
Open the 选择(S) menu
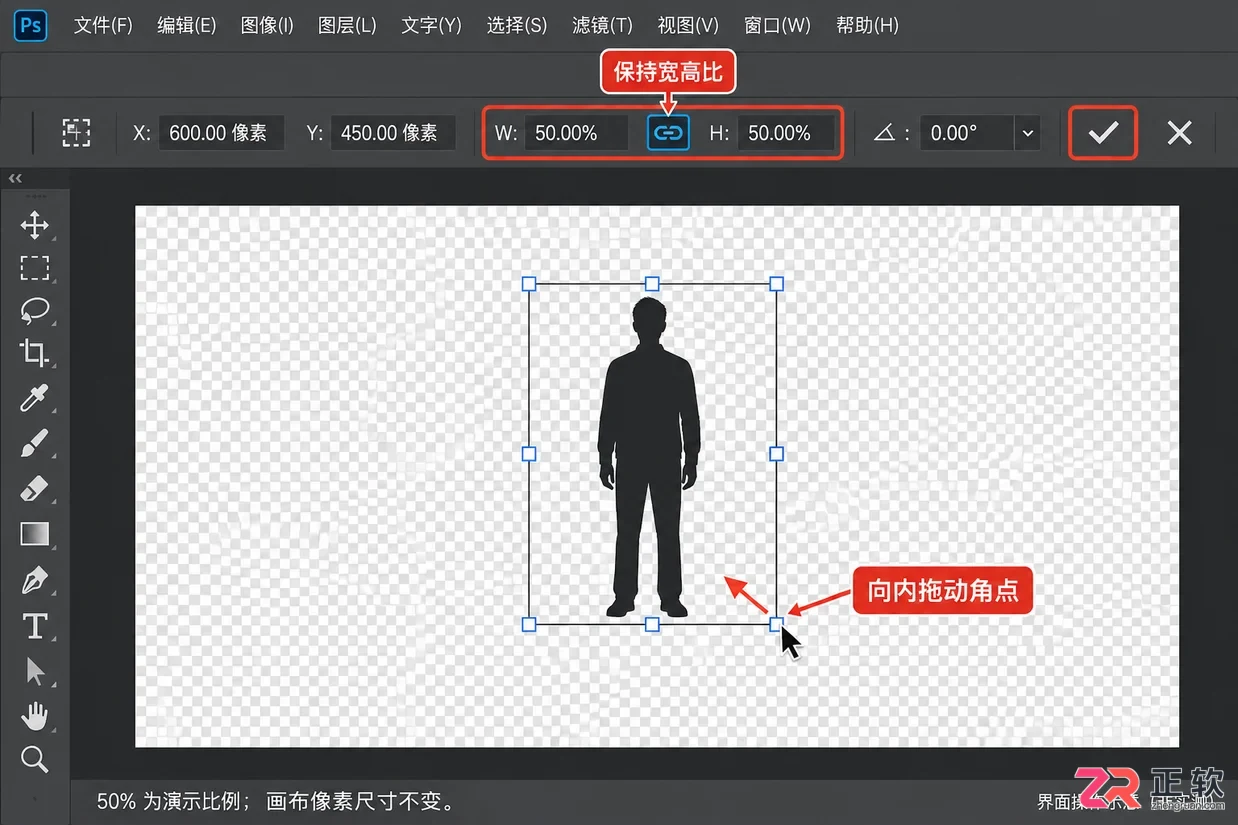(x=517, y=25)
